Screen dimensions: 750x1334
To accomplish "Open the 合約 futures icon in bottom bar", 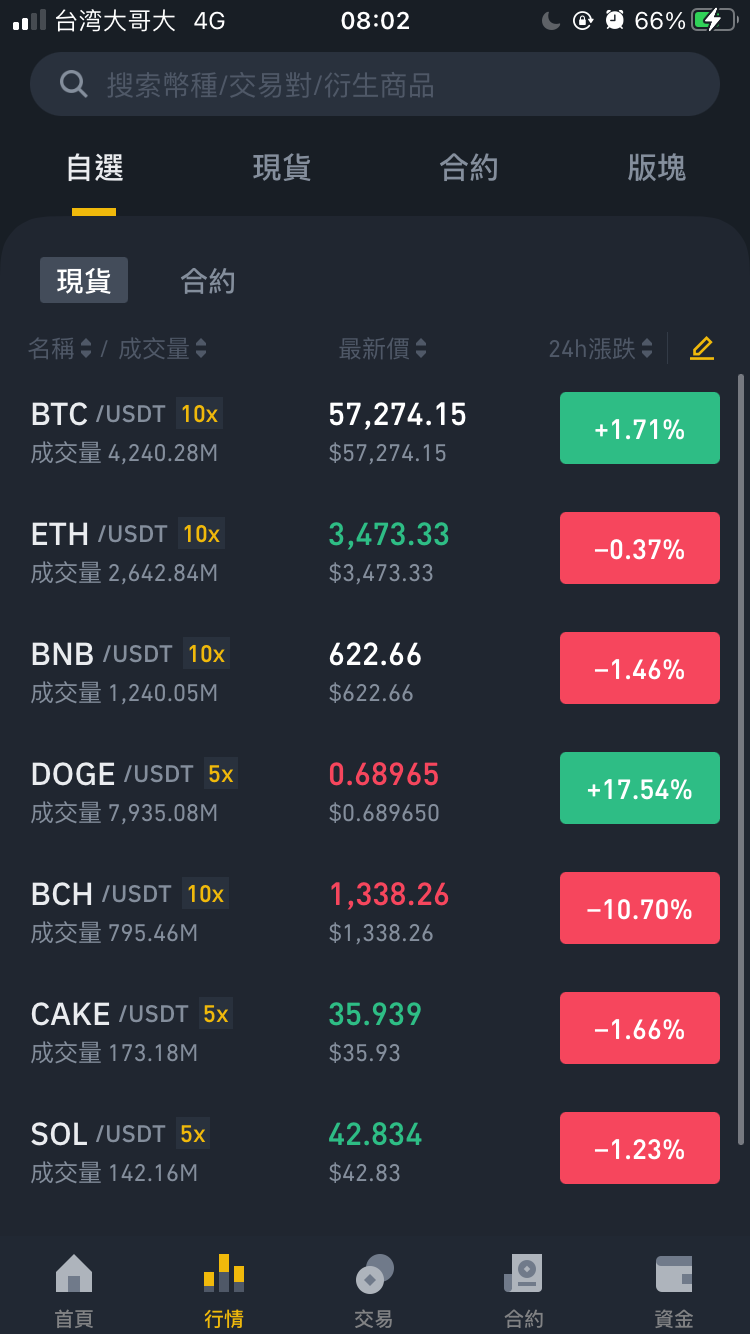I will click(524, 1274).
